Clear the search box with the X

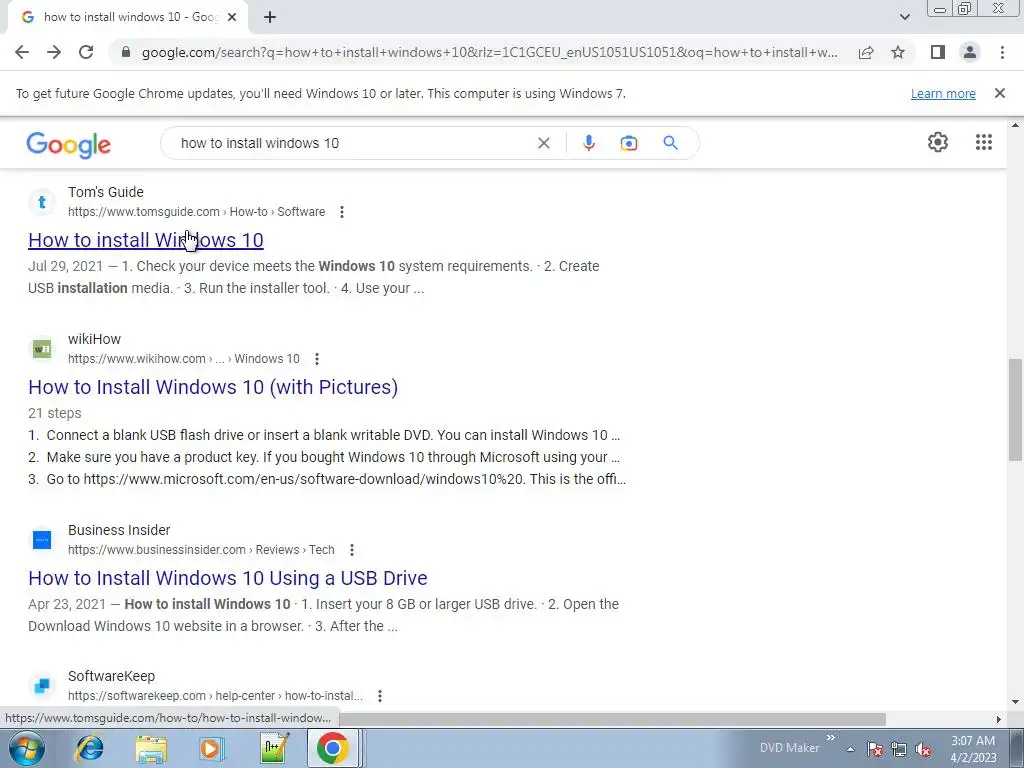543,143
